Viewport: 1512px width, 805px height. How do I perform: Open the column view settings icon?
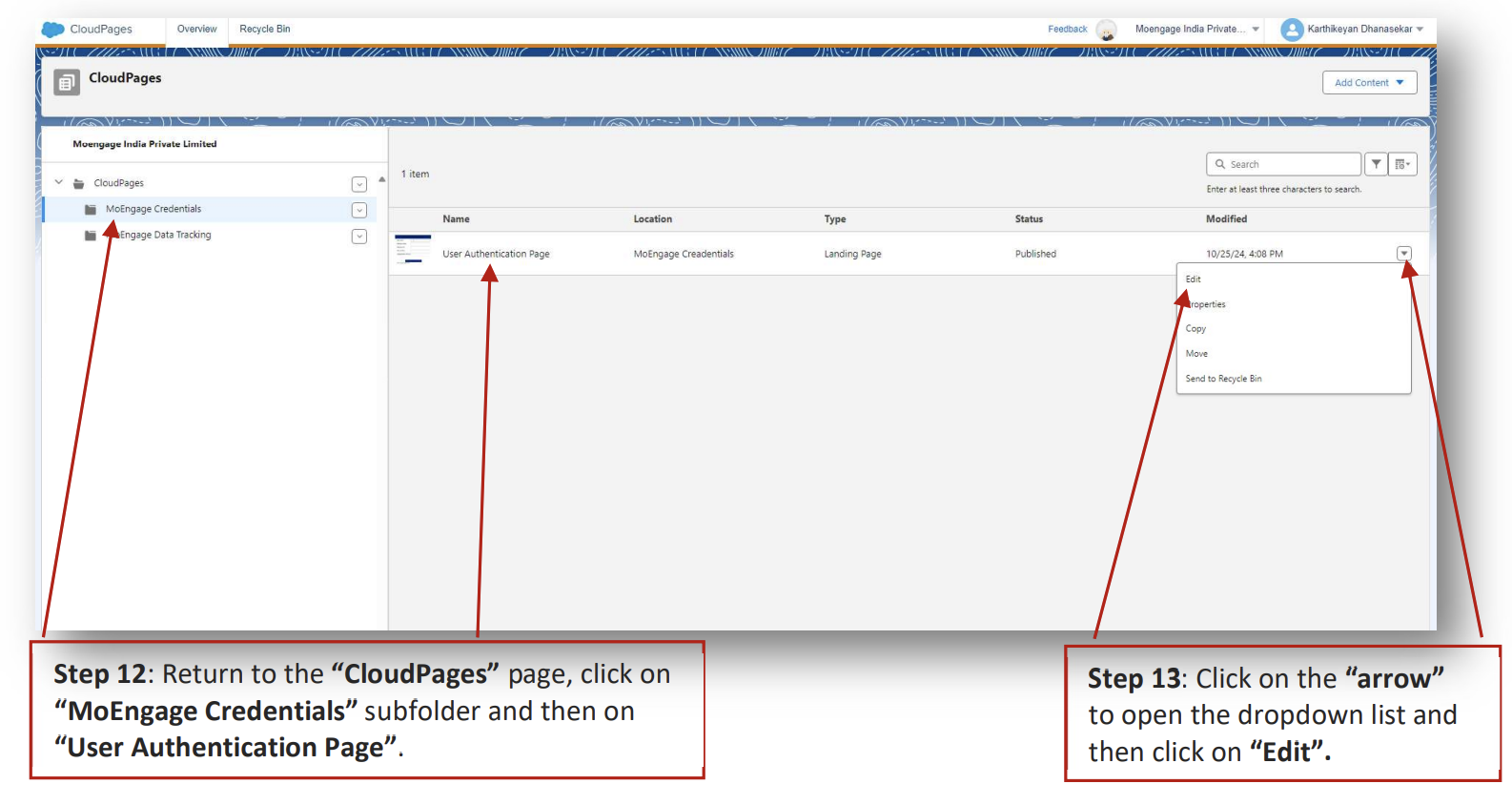tap(1402, 164)
